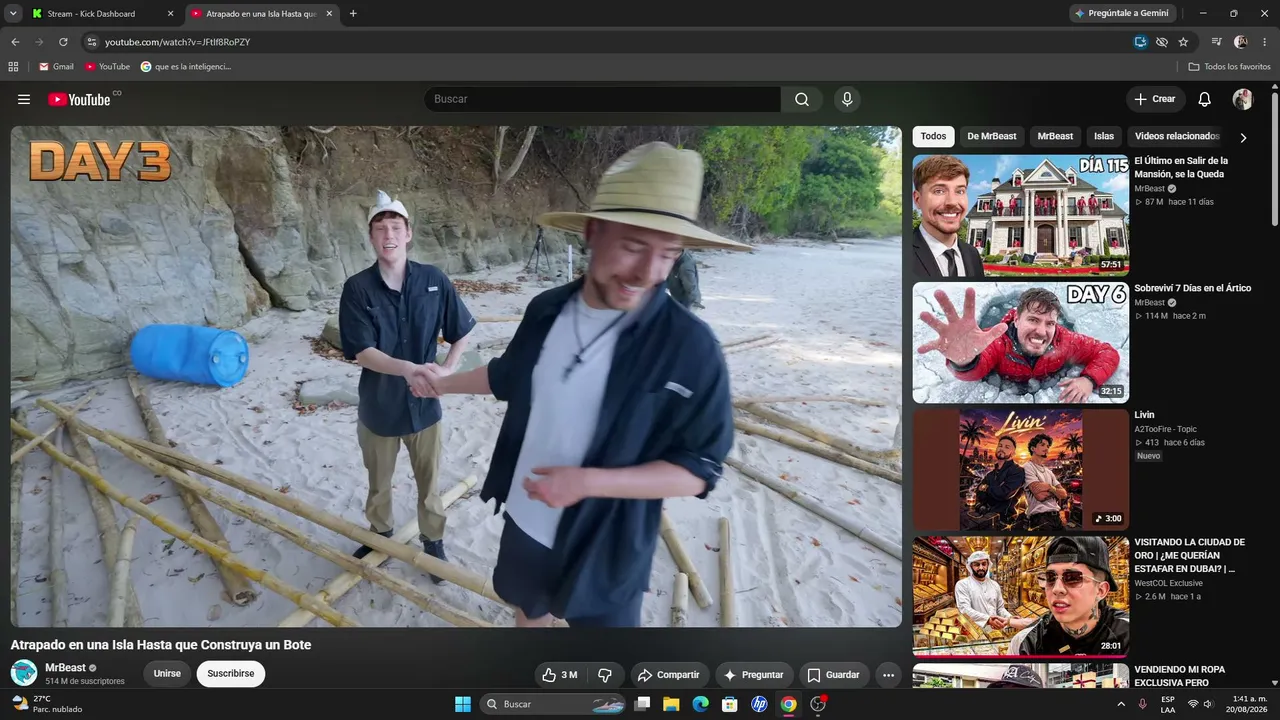Image resolution: width=1280 pixels, height=720 pixels.
Task: Open the Dubai gold city video thumbnail
Action: 1020,596
